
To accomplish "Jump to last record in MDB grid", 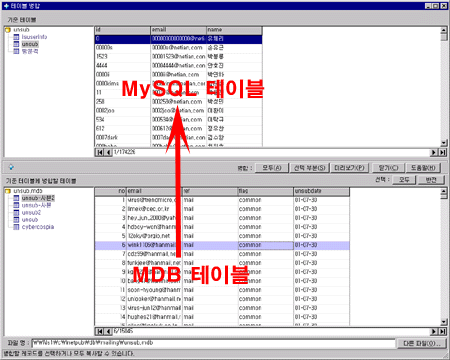I will (x=442, y=331).
